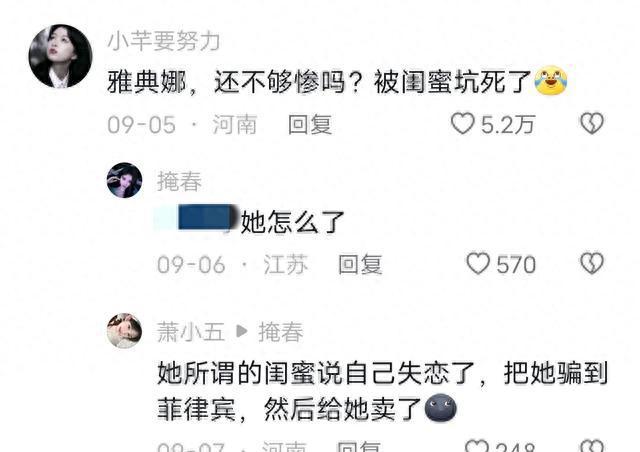
Task: Open username 掩春 above 她怎么了
Action: (180, 181)
